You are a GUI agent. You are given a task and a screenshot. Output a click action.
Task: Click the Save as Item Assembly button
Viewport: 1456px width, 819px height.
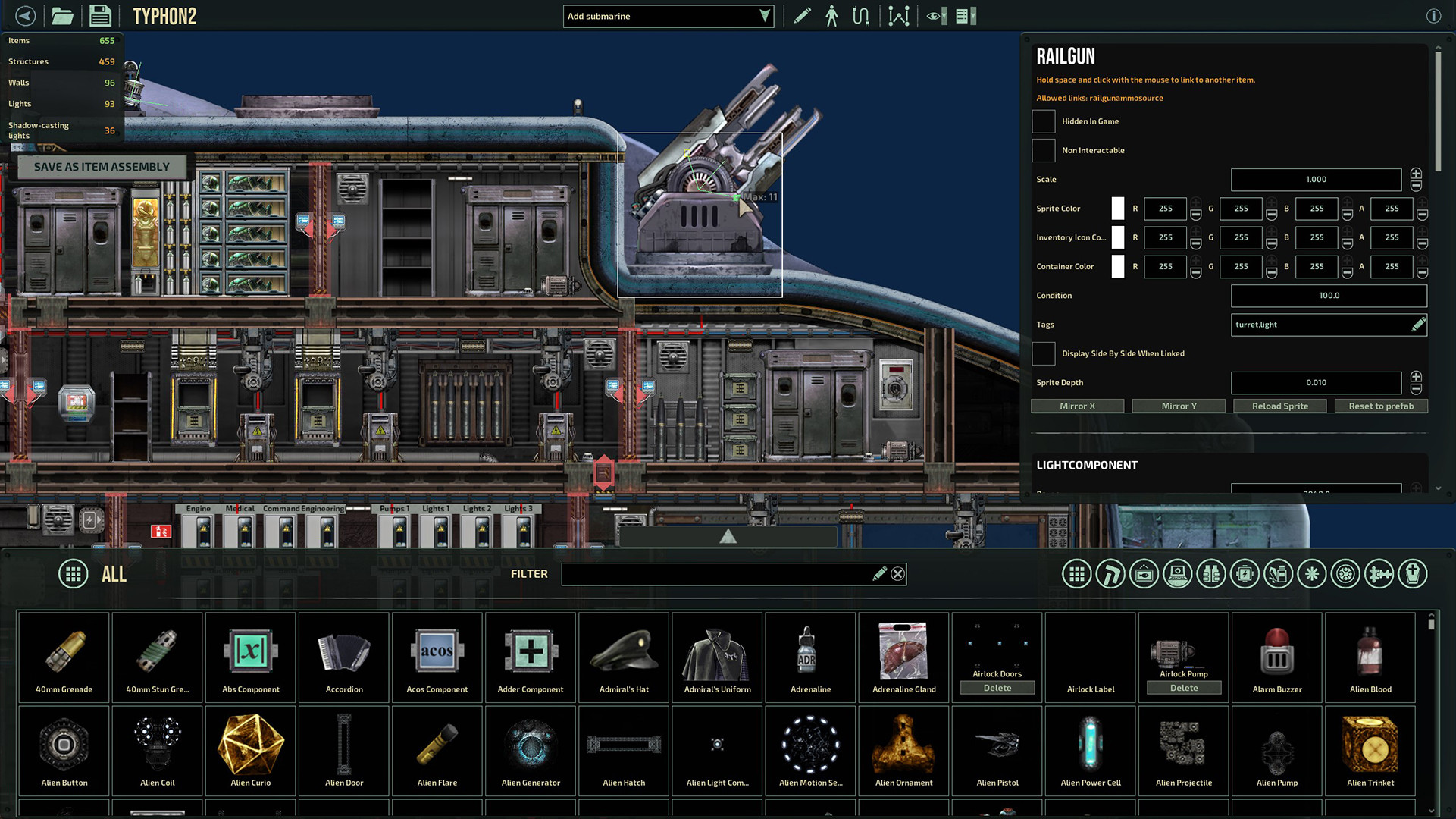pyautogui.click(x=101, y=166)
